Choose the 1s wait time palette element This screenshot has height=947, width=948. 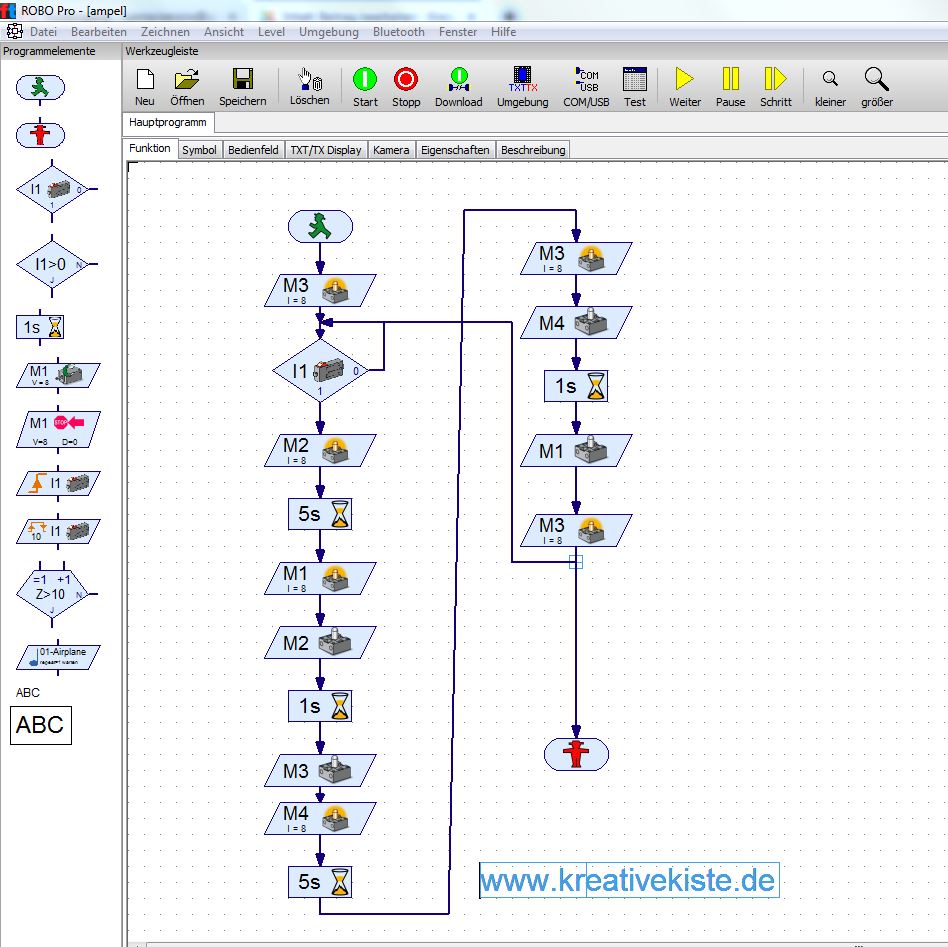click(40, 327)
